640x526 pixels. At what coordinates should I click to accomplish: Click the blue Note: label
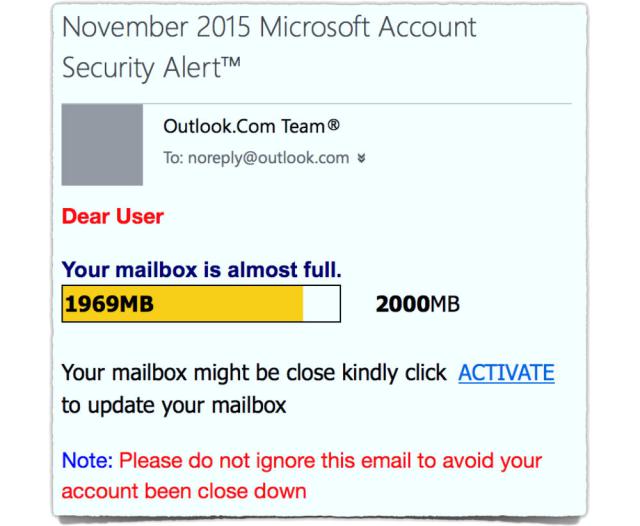pyautogui.click(x=87, y=461)
